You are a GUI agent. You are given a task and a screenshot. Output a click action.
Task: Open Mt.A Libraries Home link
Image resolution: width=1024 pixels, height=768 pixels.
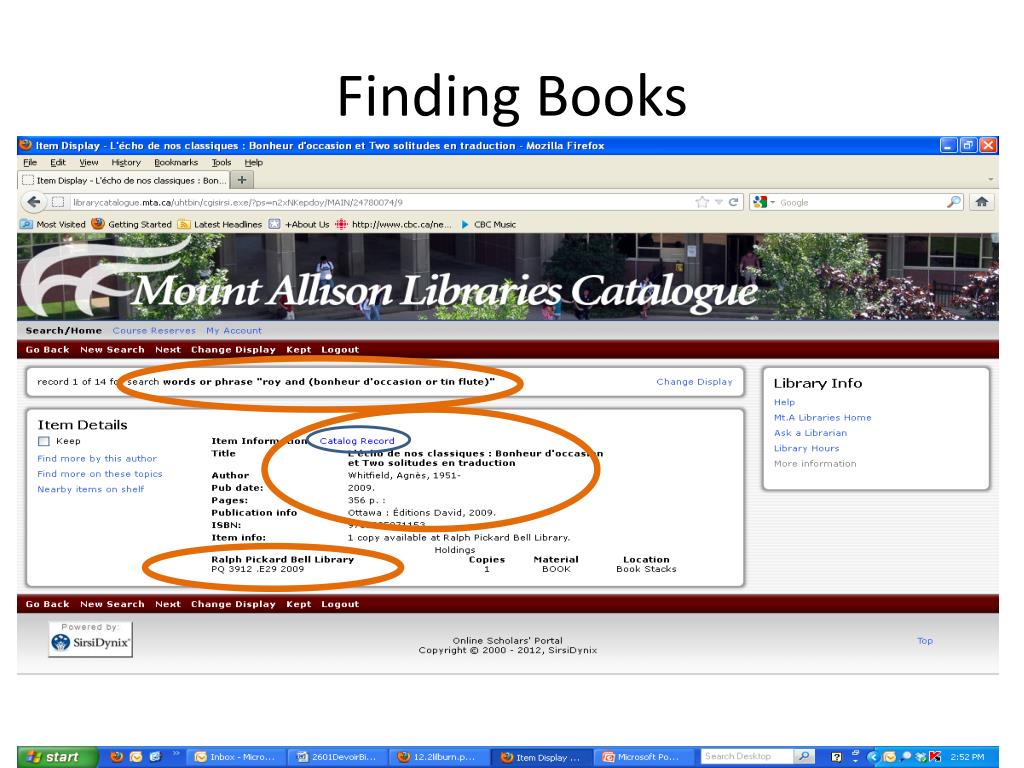[822, 417]
